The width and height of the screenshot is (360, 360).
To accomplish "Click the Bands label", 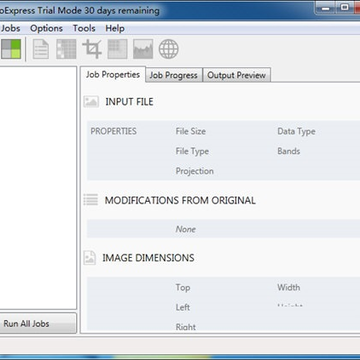I will (x=289, y=151).
